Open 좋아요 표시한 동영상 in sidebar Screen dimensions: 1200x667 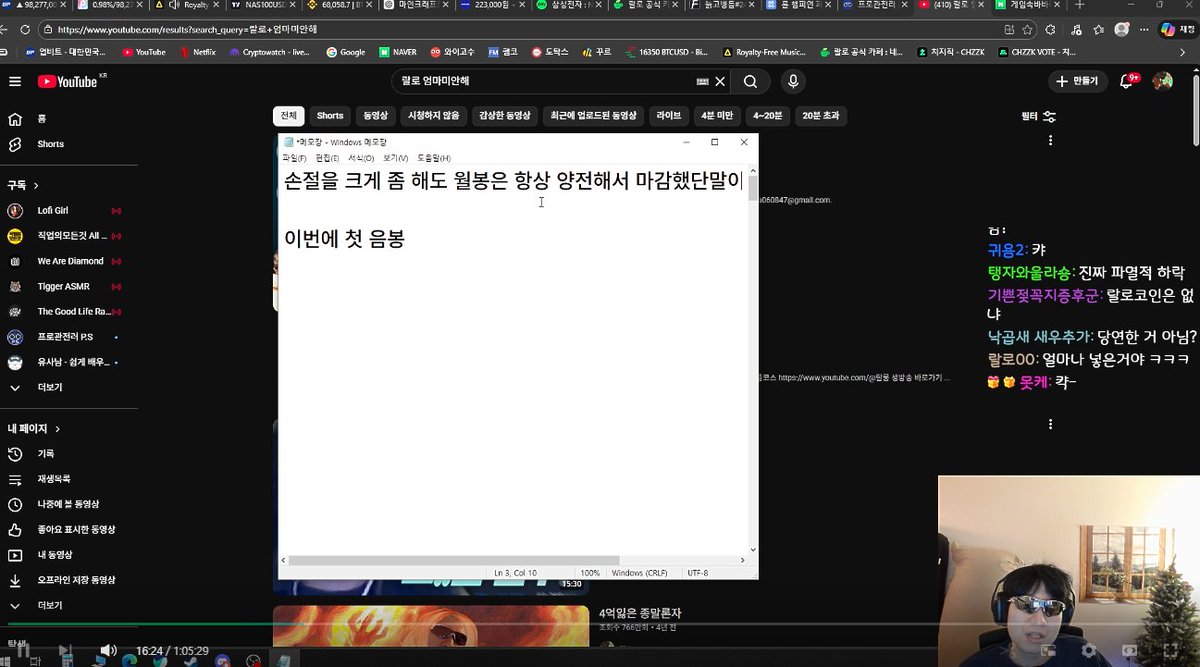click(x=76, y=529)
